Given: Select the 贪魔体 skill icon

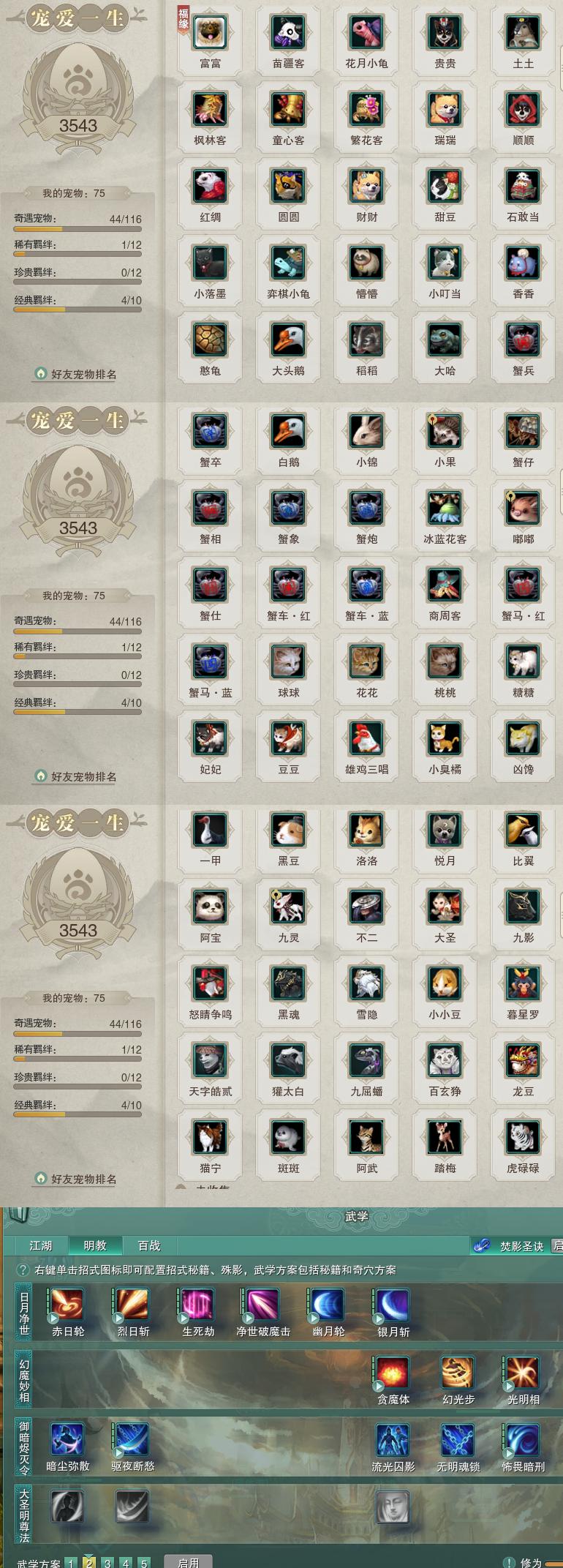Looking at the screenshot, I should click(393, 1373).
